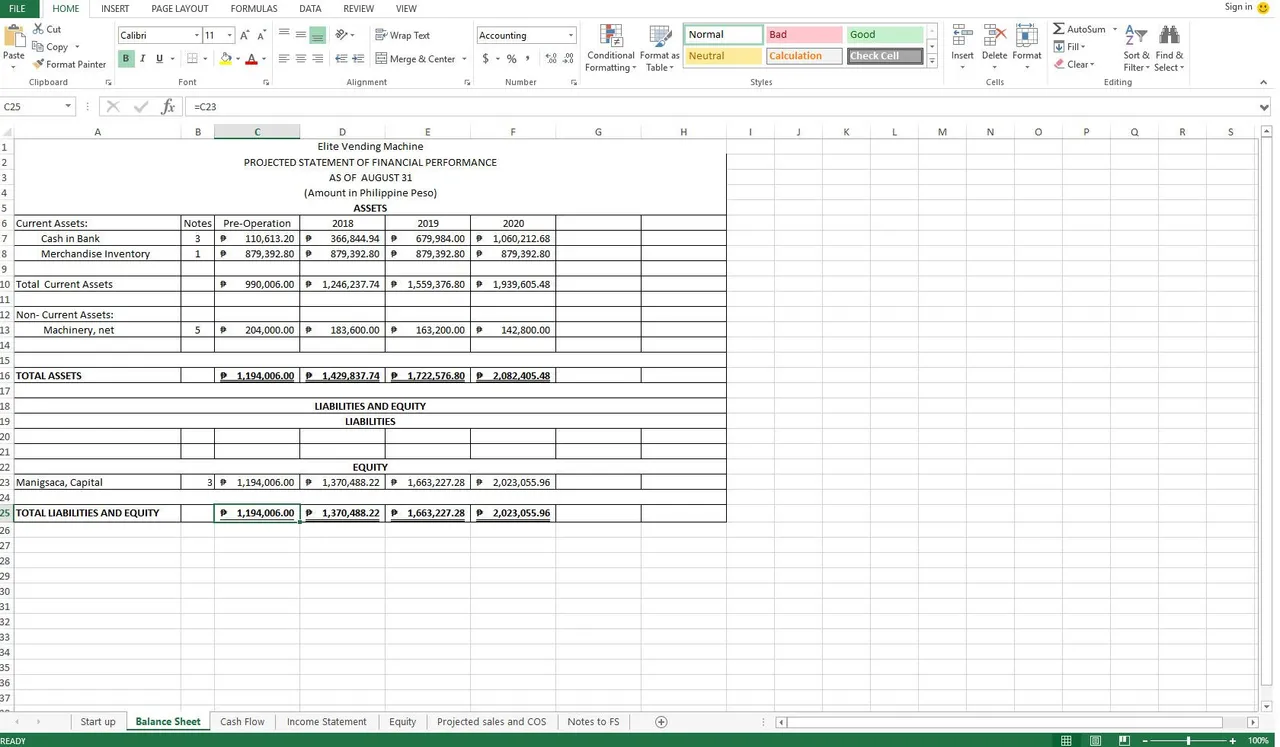Screen dimensions: 1280x747
Task: Open the Notes to FS sheet tab
Action: tap(593, 722)
